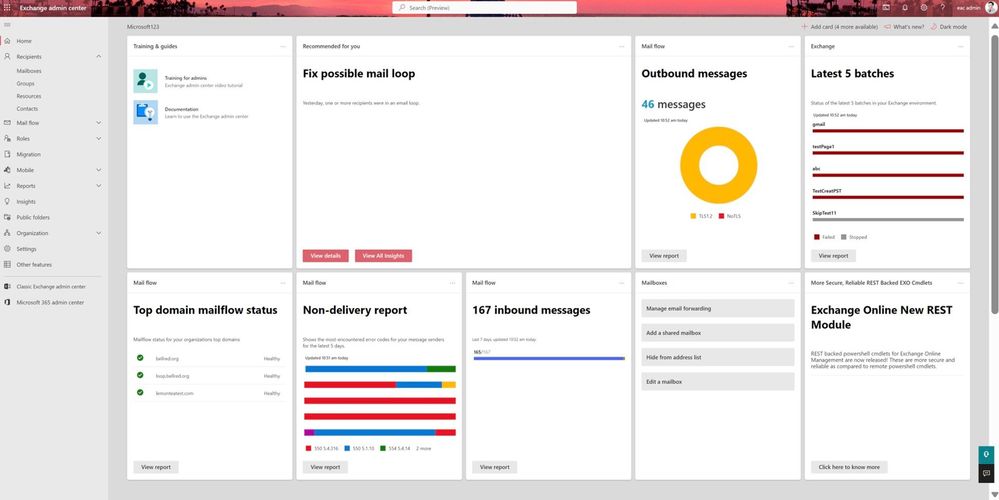This screenshot has width=999, height=500.
Task: Click here to know more button
Action: coord(849,467)
